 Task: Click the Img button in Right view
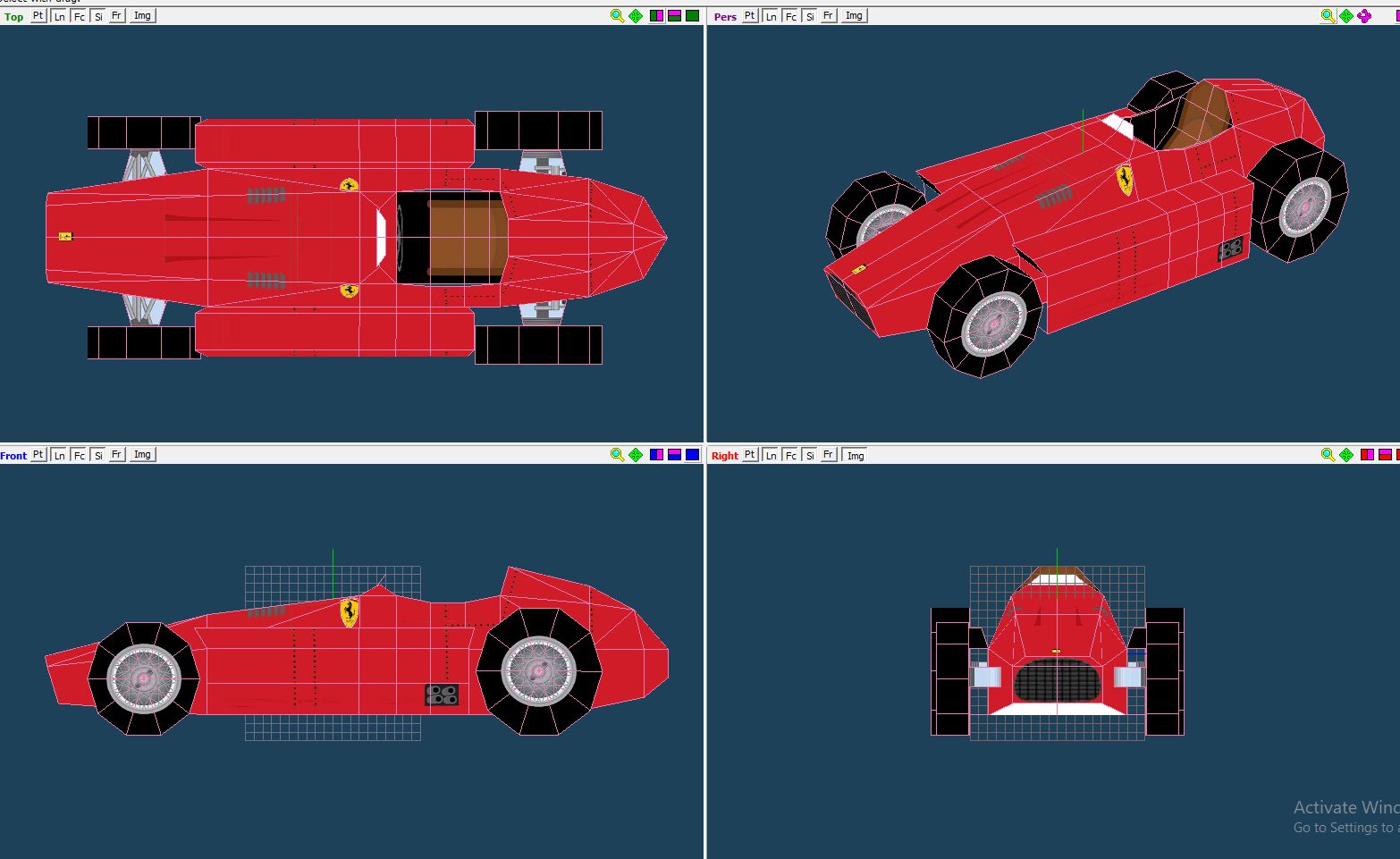tap(856, 456)
